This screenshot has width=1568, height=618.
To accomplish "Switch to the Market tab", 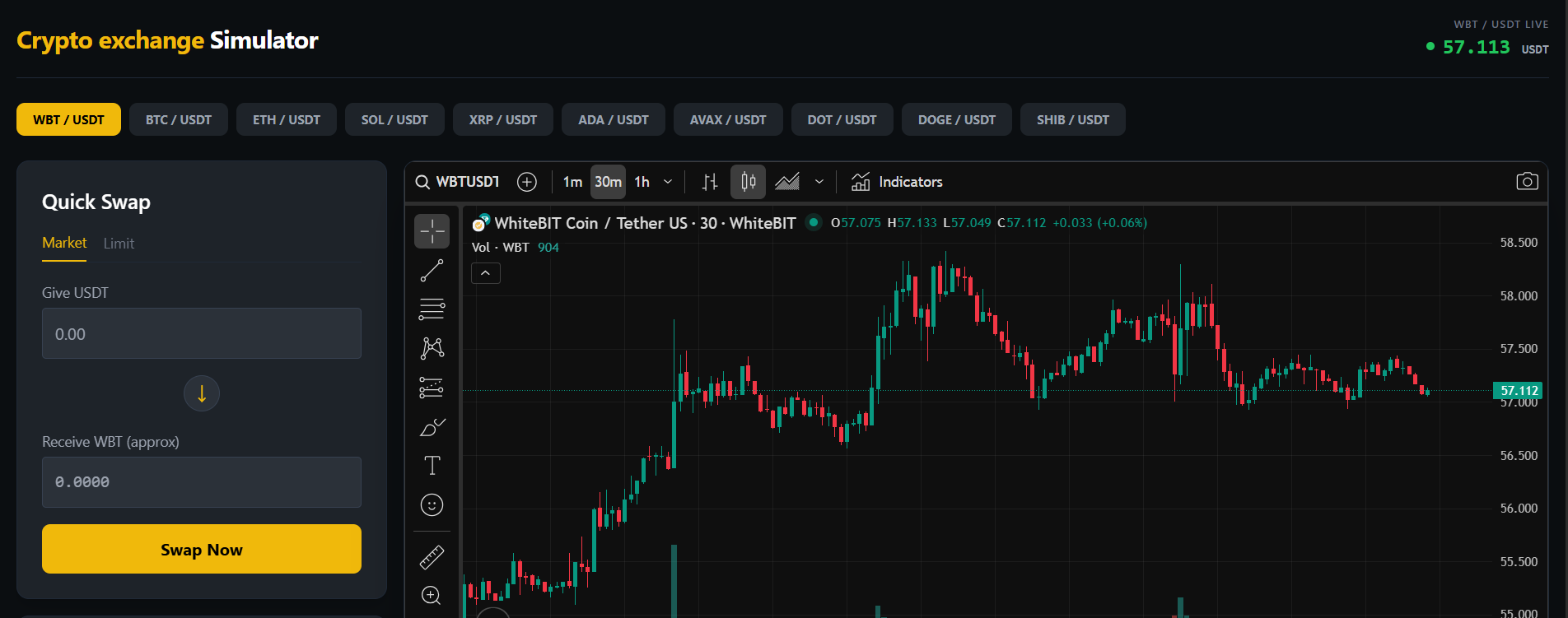I will pyautogui.click(x=64, y=243).
